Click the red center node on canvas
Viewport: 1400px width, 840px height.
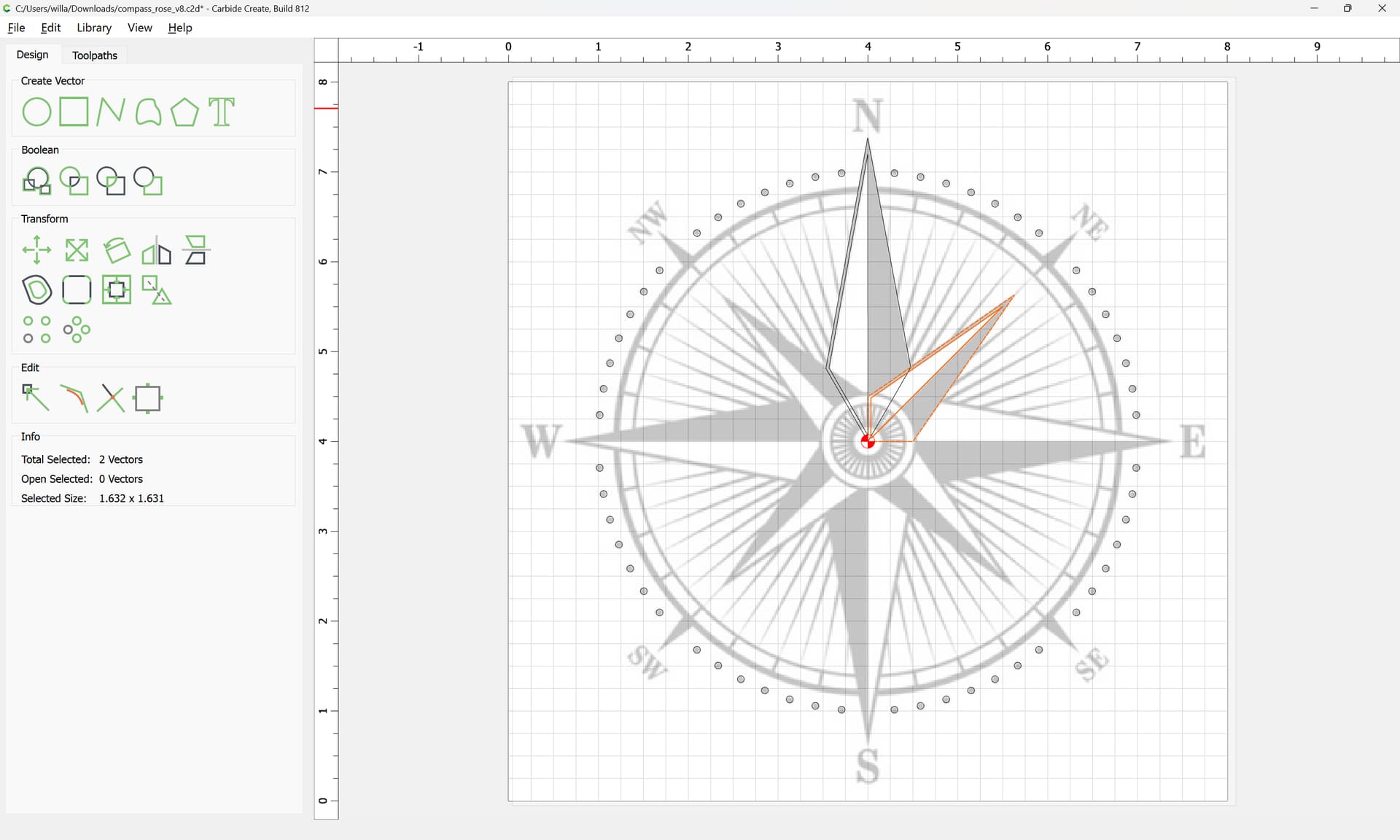(868, 441)
